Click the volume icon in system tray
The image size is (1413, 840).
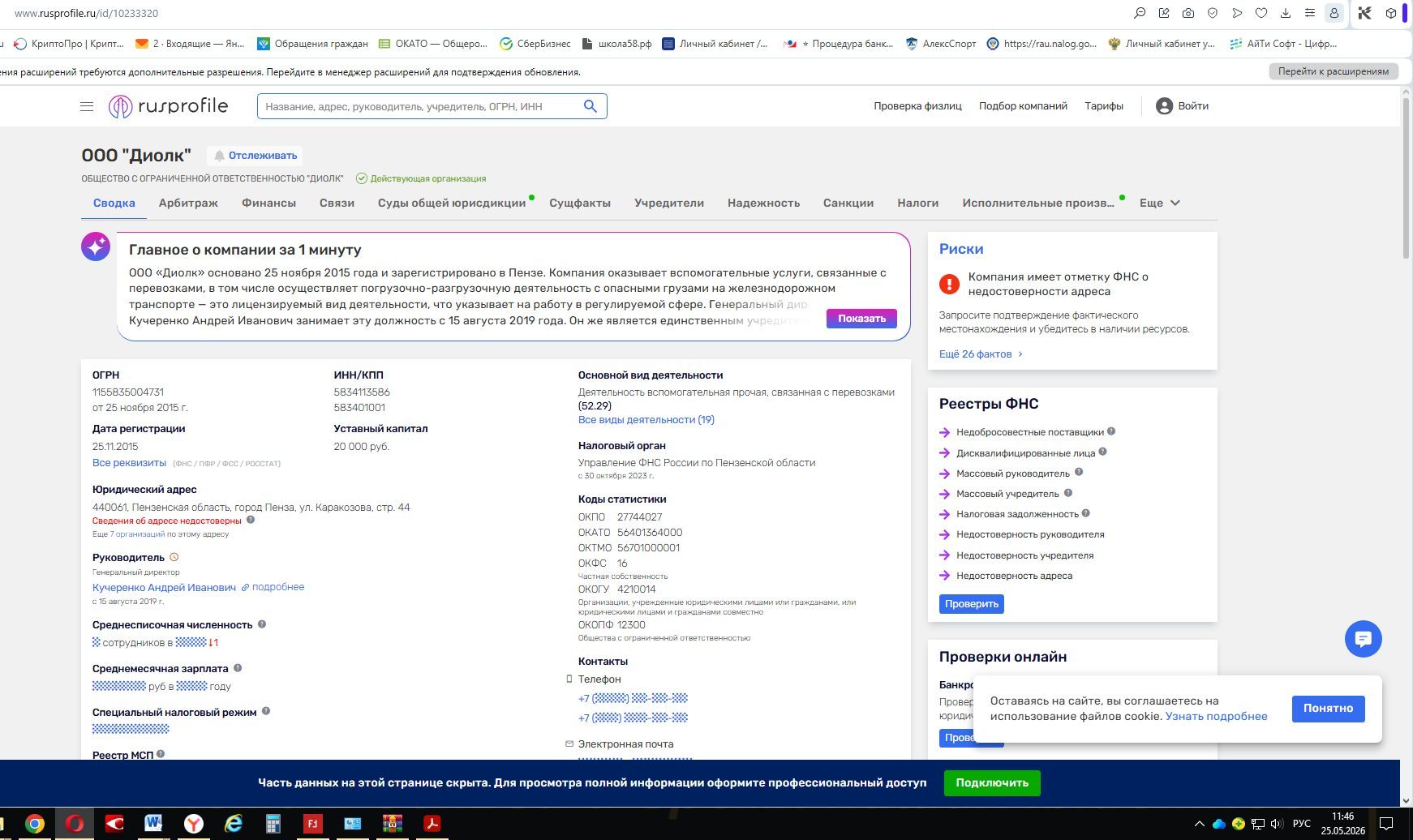1277,824
